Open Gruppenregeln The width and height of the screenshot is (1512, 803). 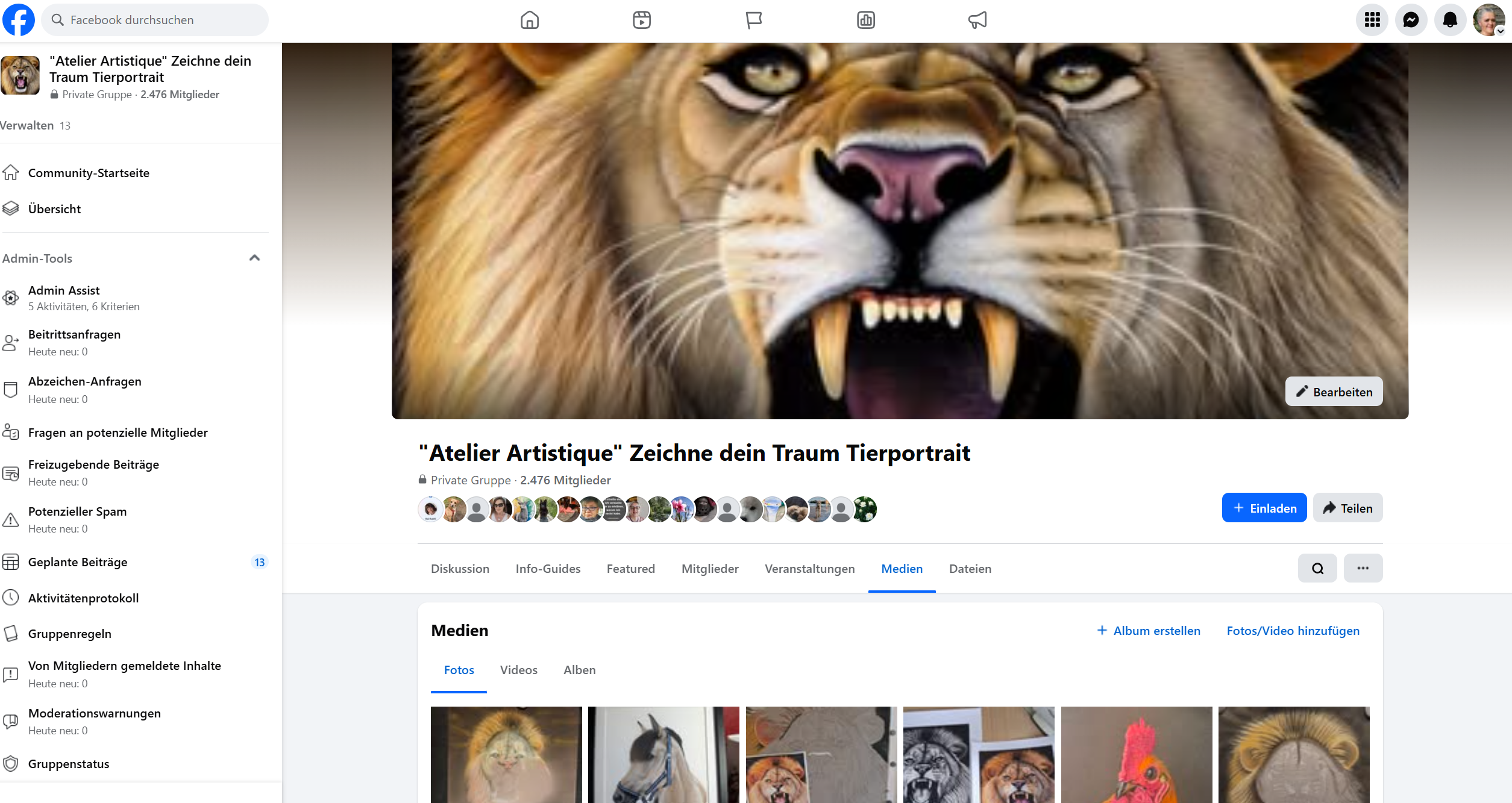coord(135,633)
